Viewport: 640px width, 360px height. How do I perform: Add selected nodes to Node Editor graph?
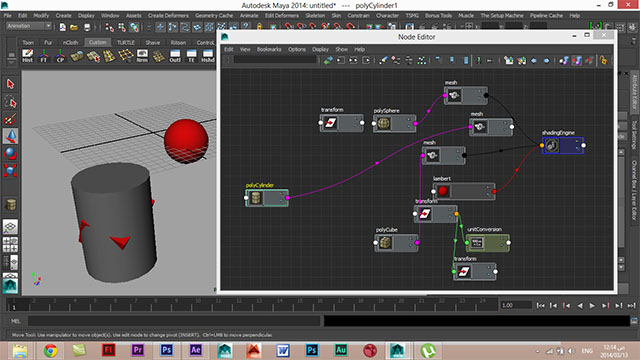pos(396,60)
